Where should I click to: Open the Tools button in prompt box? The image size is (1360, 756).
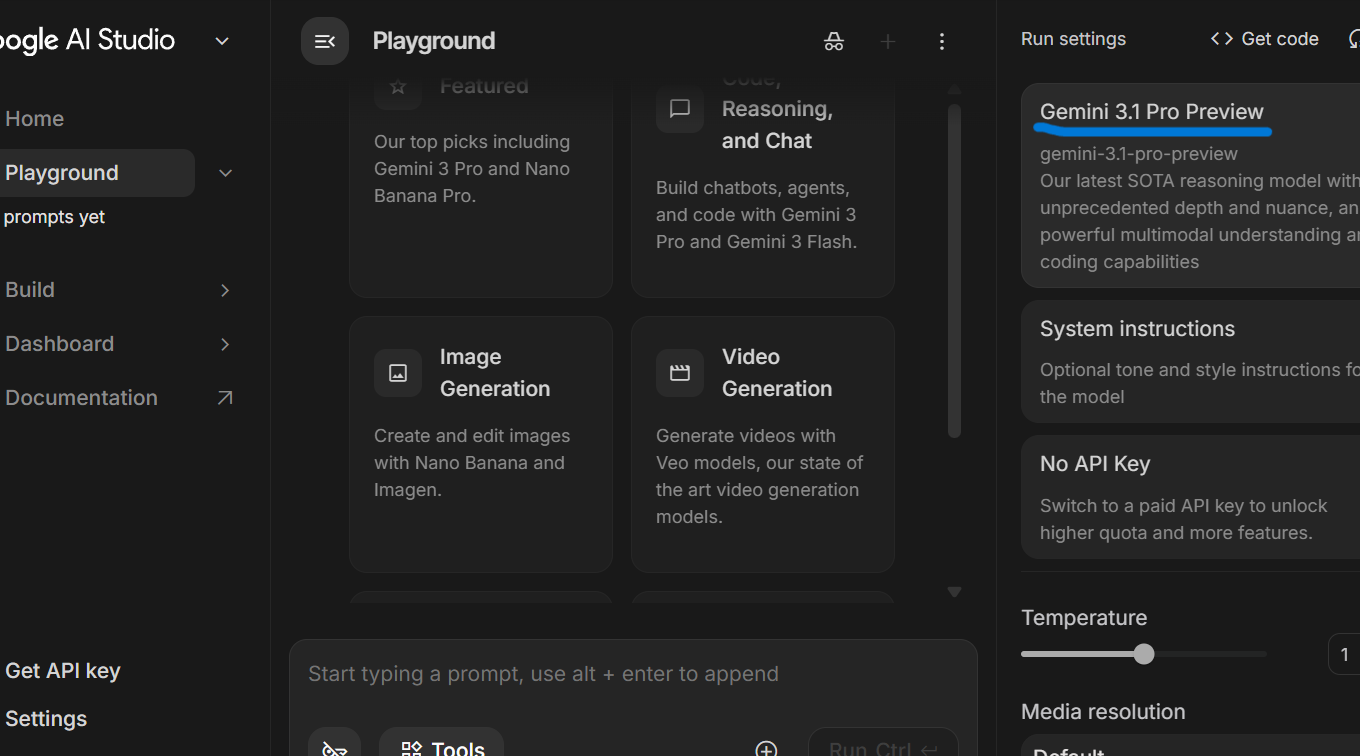coord(442,747)
